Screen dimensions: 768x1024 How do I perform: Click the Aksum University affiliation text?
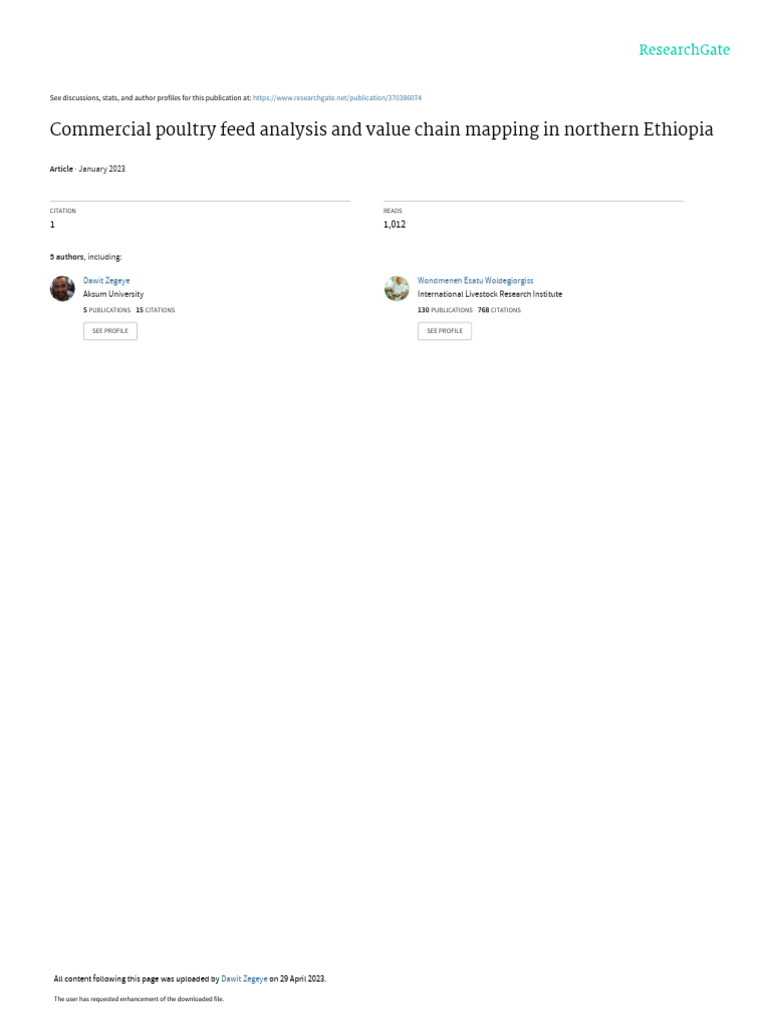[x=113, y=295]
